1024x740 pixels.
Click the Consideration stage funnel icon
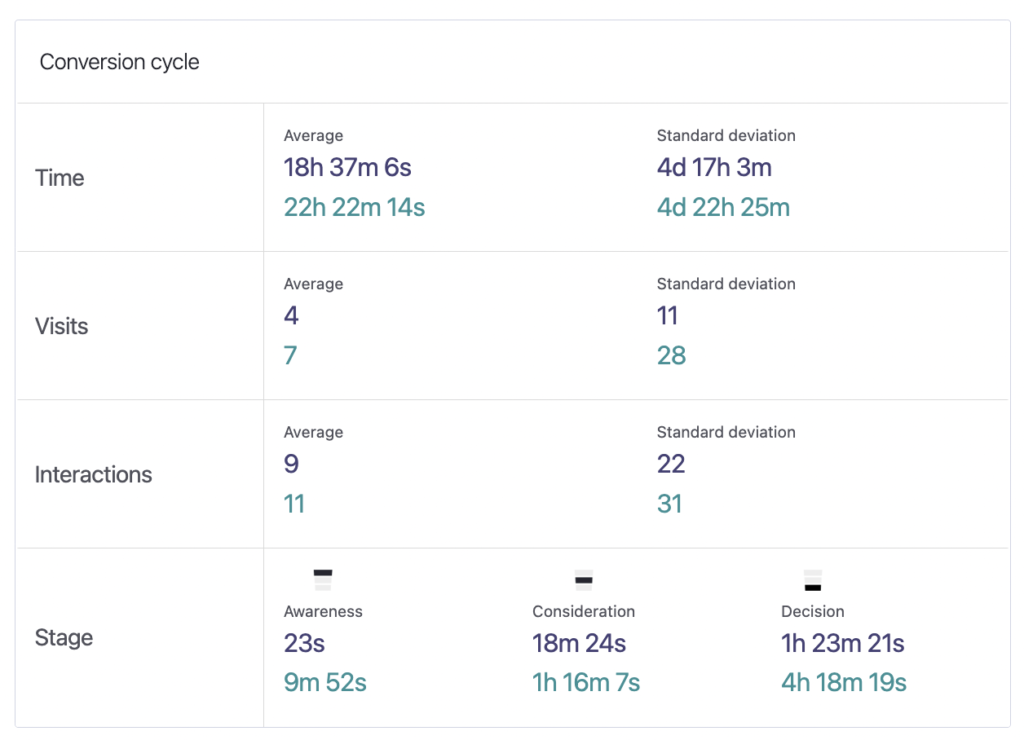[584, 580]
